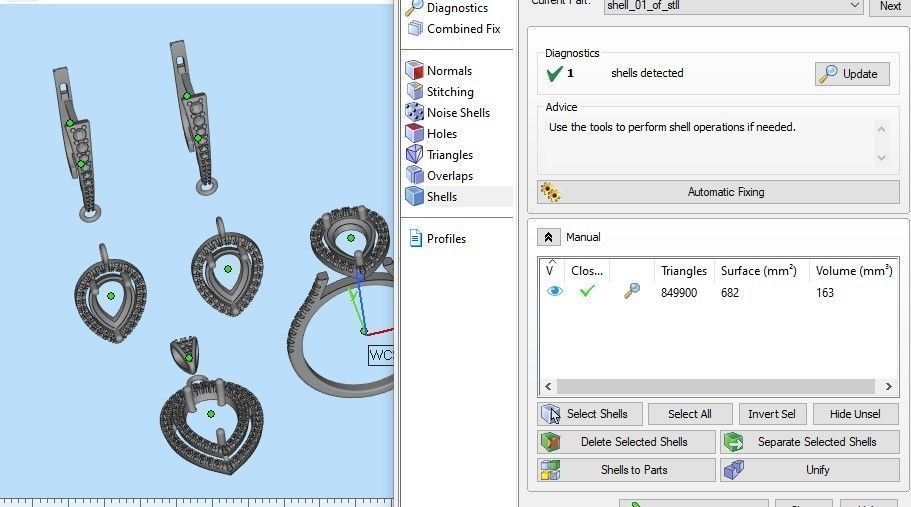Click the 'shells detected' diagnostics text

tap(647, 73)
